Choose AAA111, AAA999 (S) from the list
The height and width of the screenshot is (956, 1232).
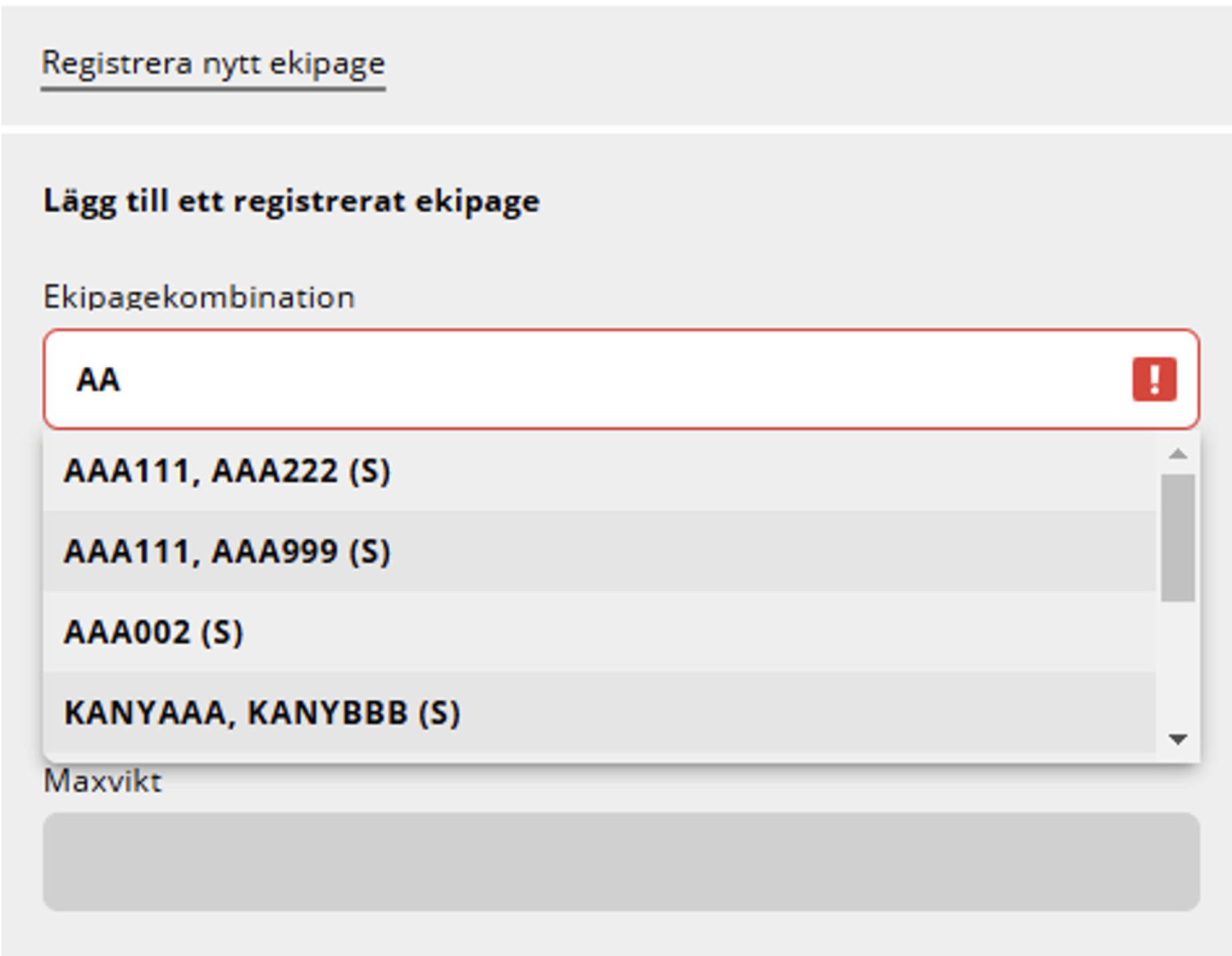[599, 551]
